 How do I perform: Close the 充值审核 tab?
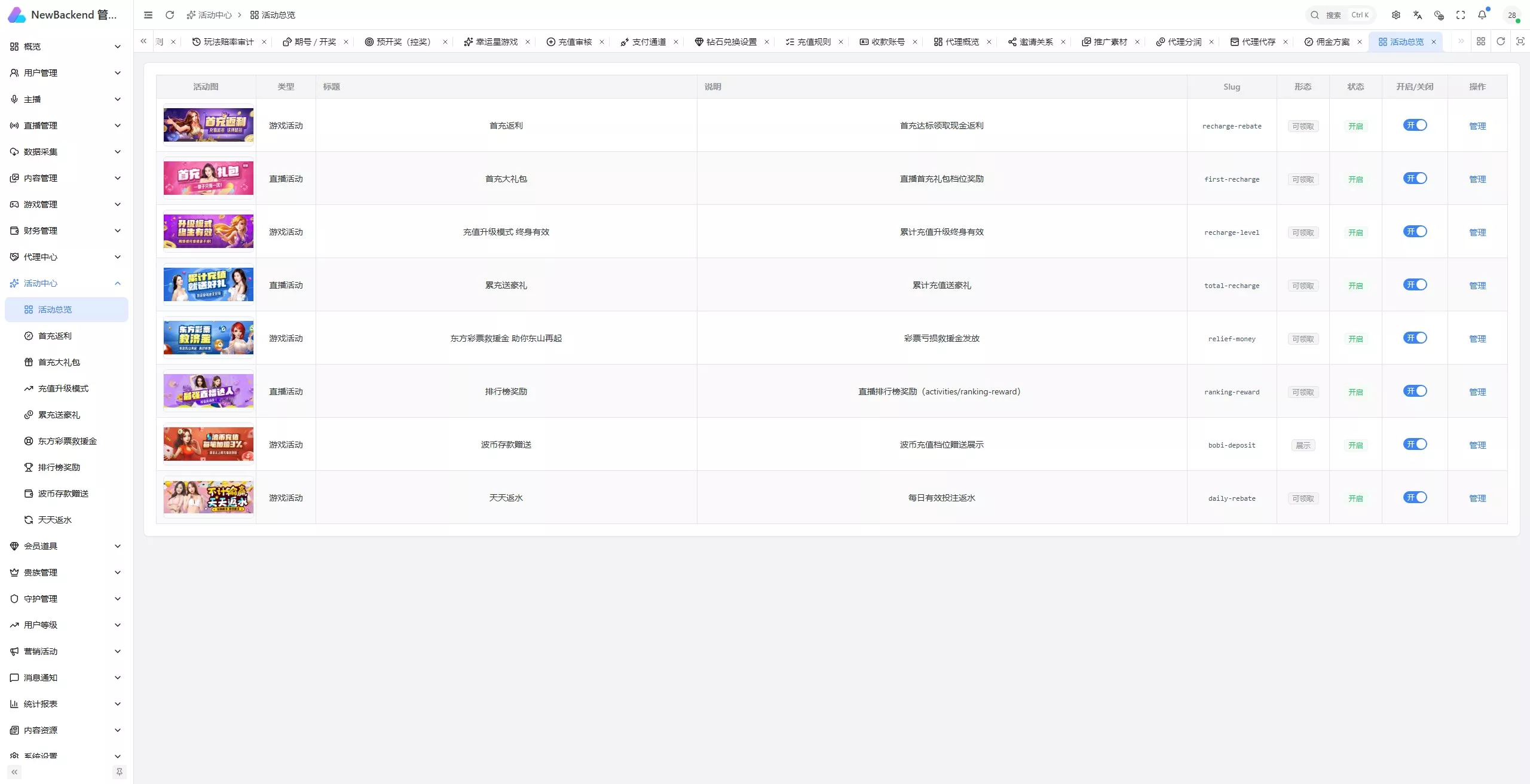602,42
